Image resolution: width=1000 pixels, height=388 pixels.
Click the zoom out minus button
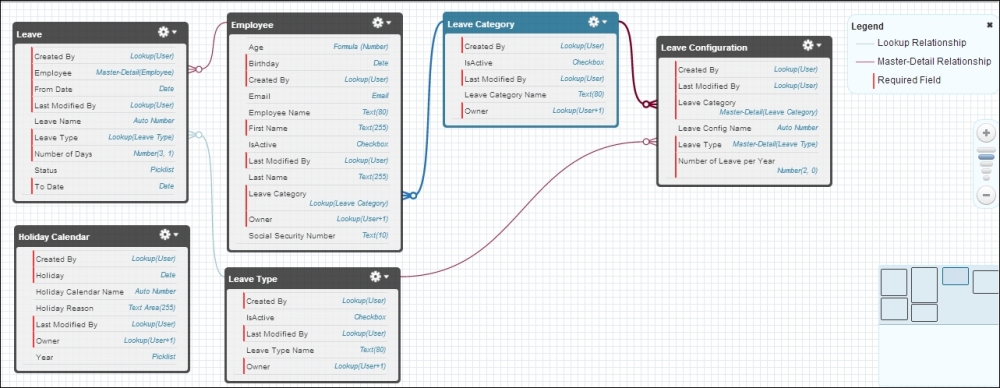[986, 195]
